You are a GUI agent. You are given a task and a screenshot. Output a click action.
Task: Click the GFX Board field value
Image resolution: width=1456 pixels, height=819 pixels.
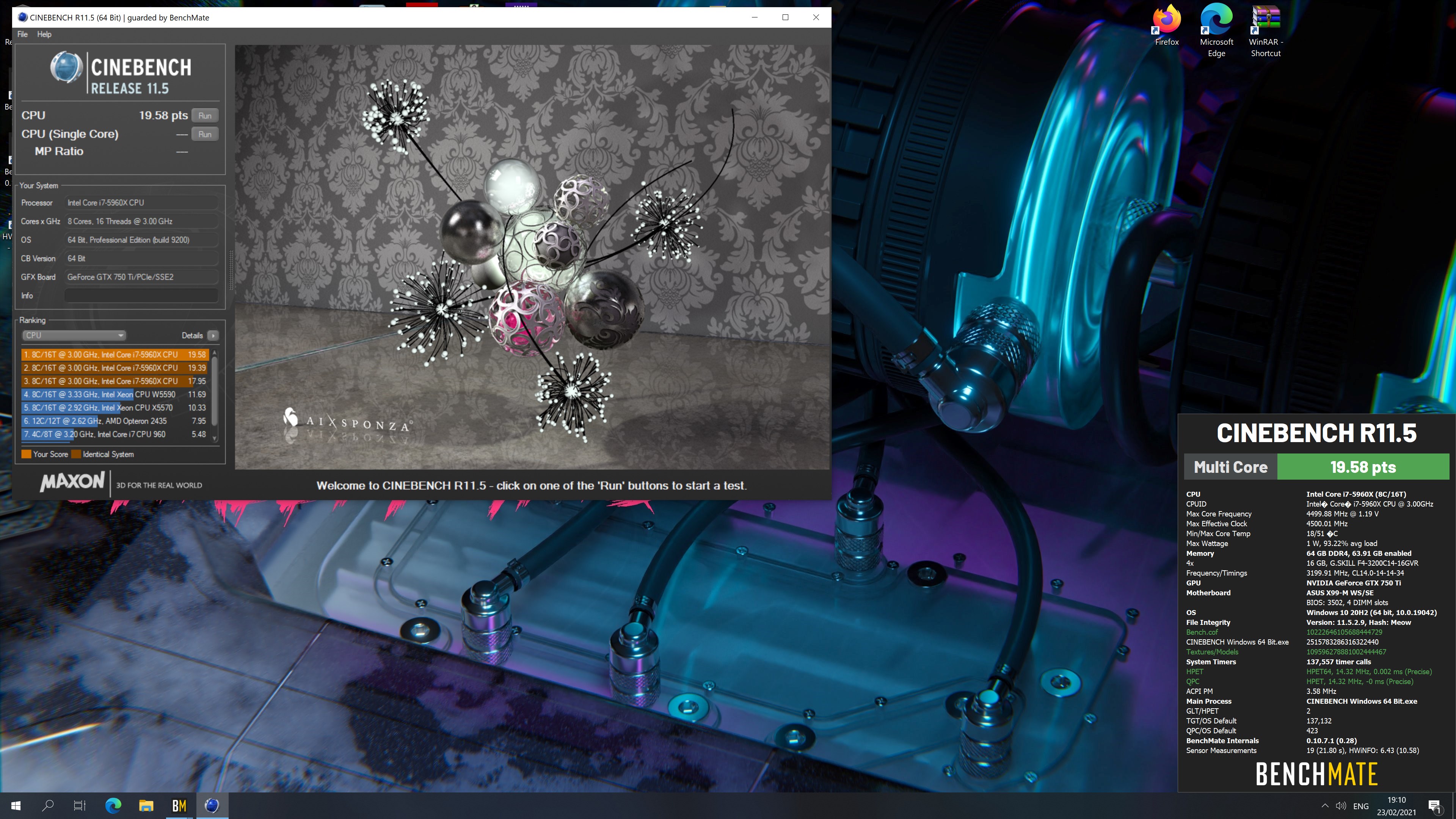(x=141, y=277)
